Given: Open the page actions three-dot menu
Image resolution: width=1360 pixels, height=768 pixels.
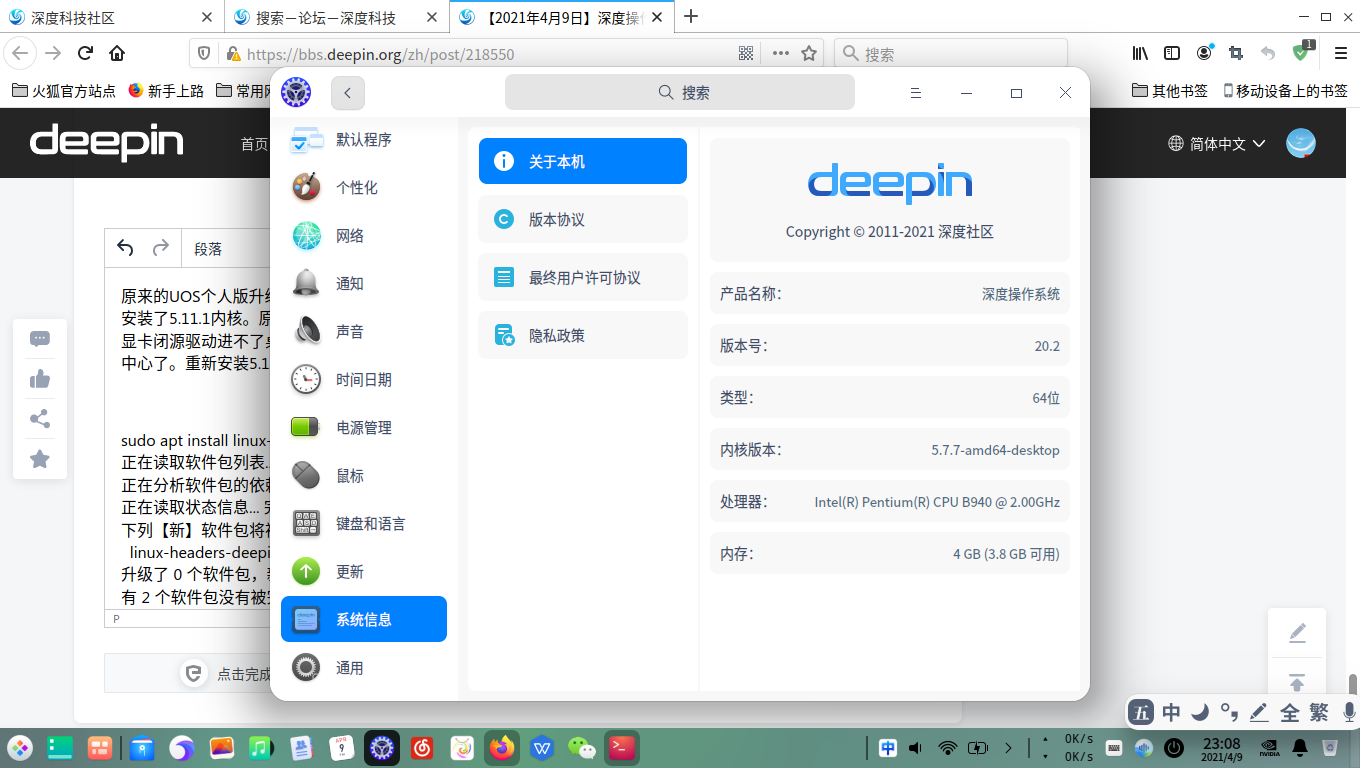Looking at the screenshot, I should pyautogui.click(x=781, y=54).
